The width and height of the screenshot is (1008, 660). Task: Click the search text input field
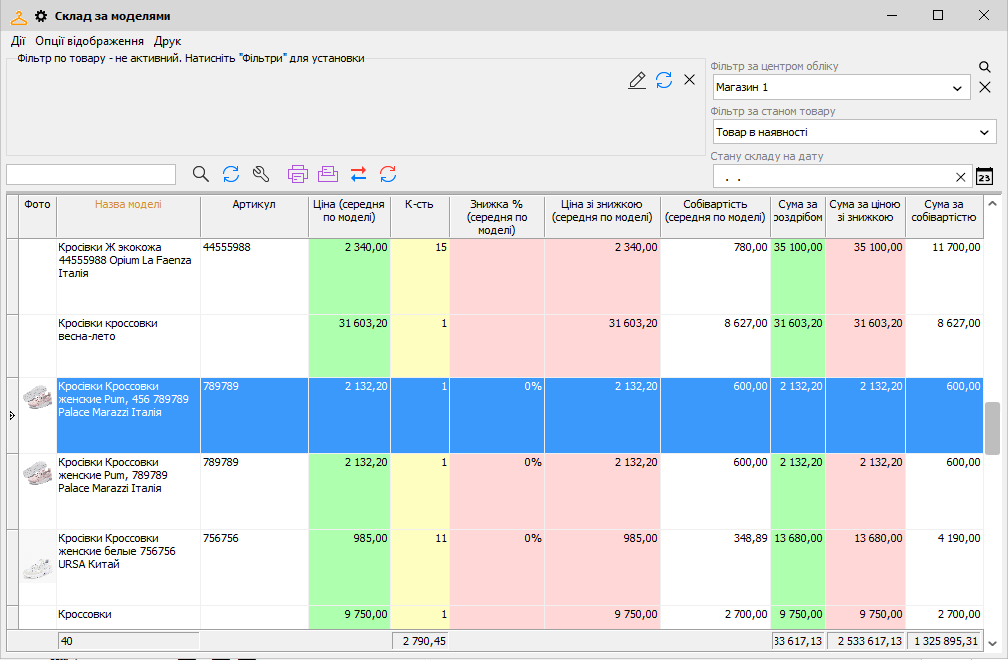click(91, 174)
